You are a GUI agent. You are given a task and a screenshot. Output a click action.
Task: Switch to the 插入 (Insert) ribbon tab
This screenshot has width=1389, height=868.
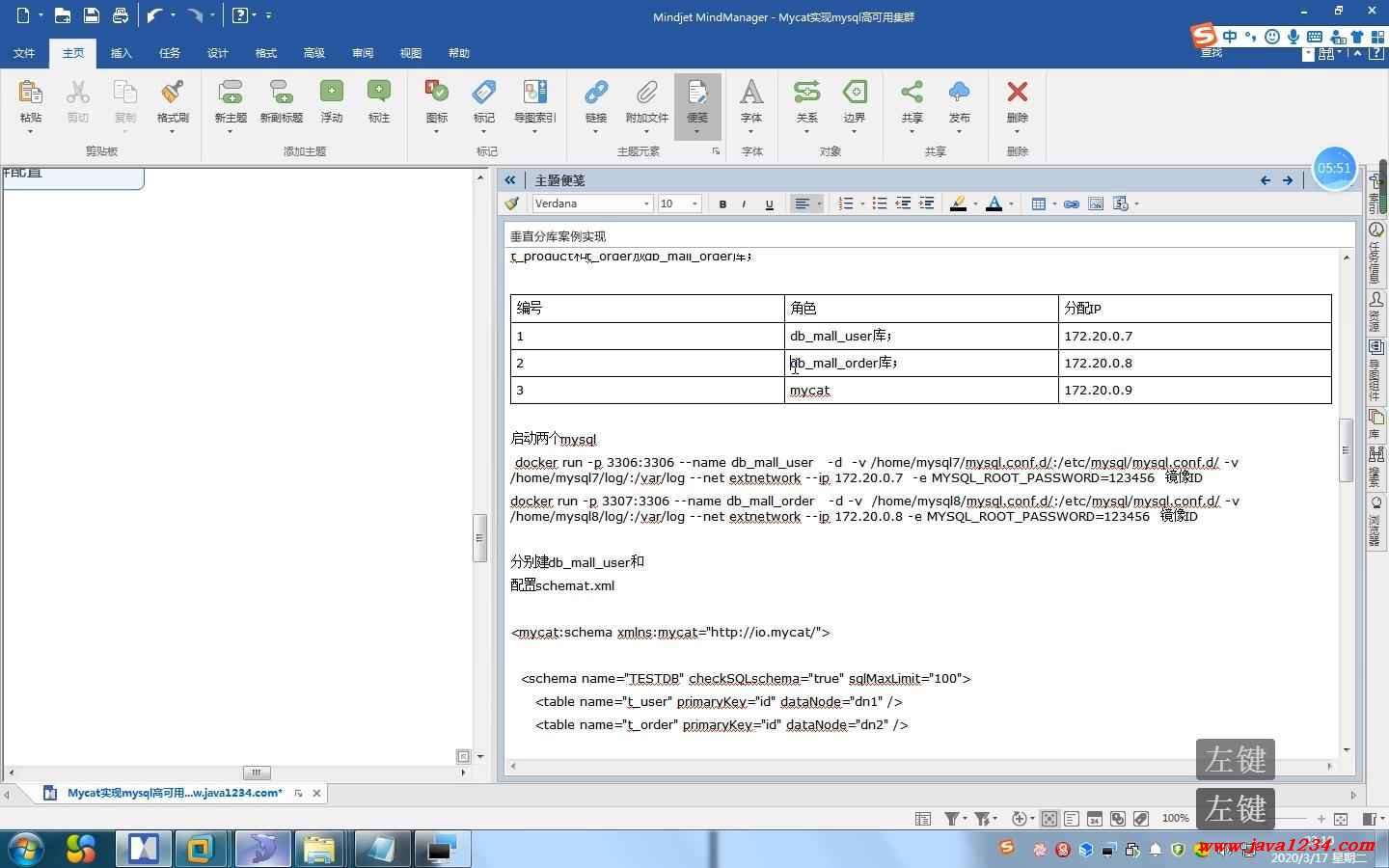tap(122, 53)
